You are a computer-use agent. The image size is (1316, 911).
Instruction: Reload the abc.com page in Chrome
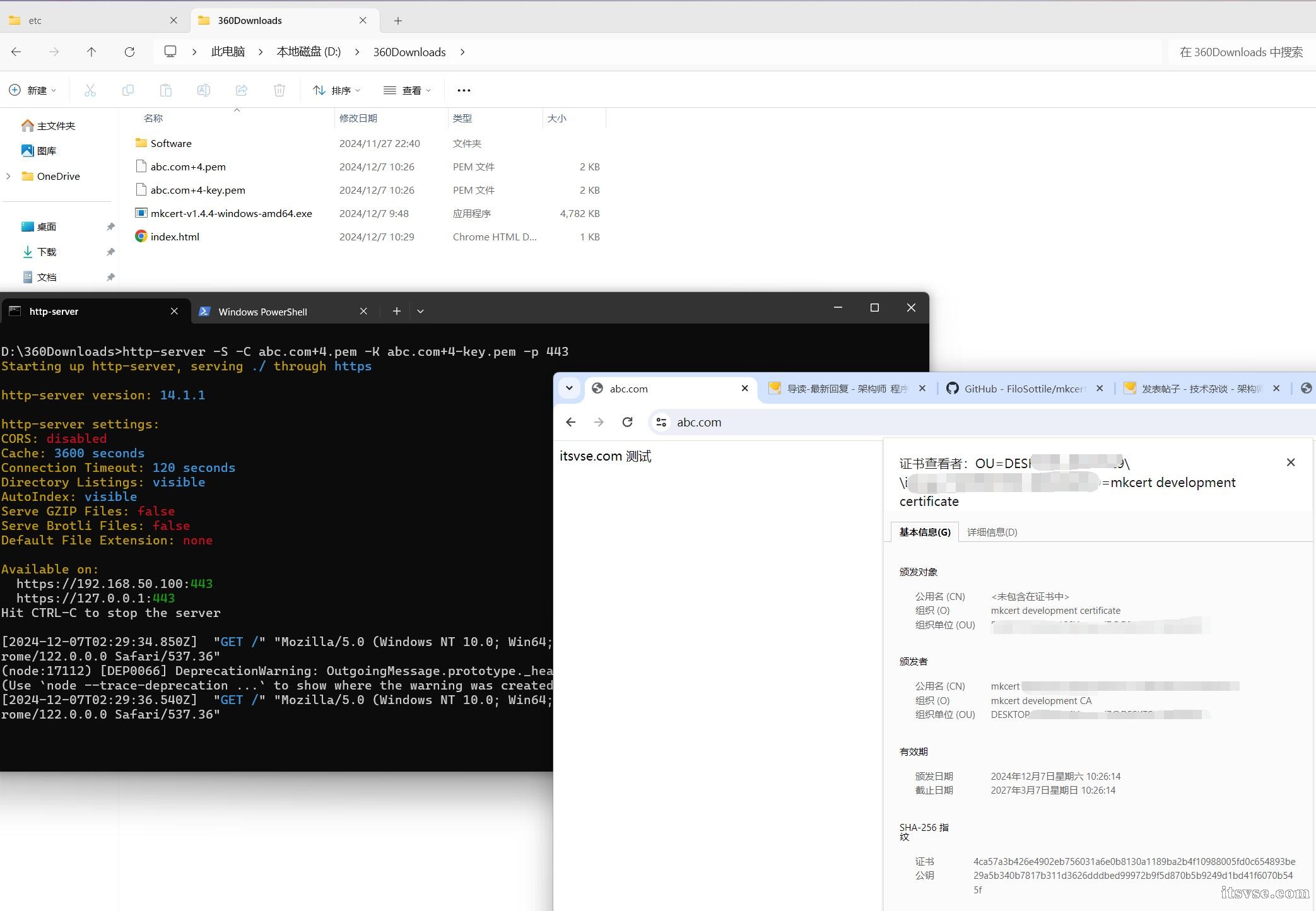point(627,422)
